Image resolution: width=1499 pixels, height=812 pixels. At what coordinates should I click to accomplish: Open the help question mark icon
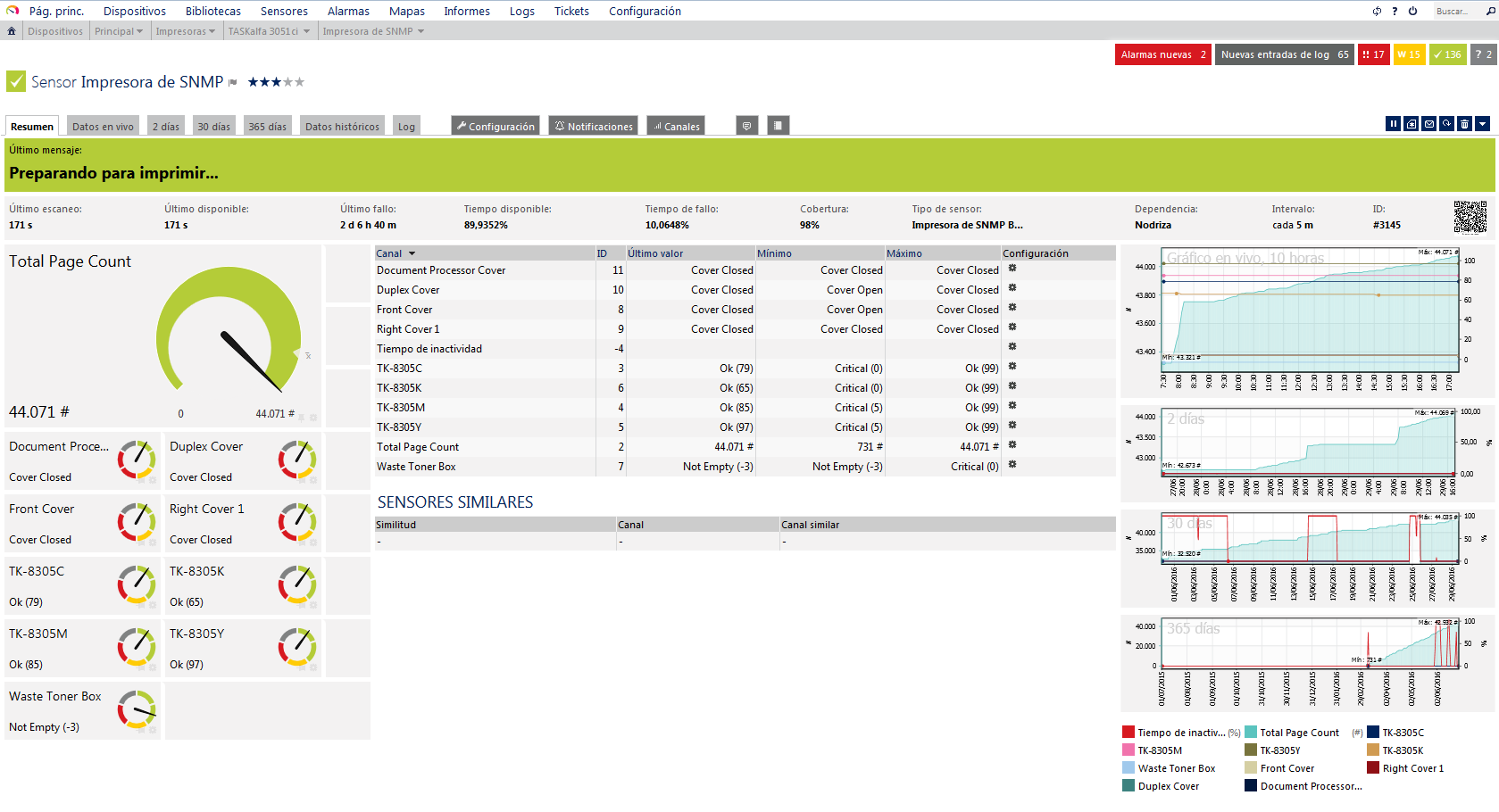point(1395,12)
